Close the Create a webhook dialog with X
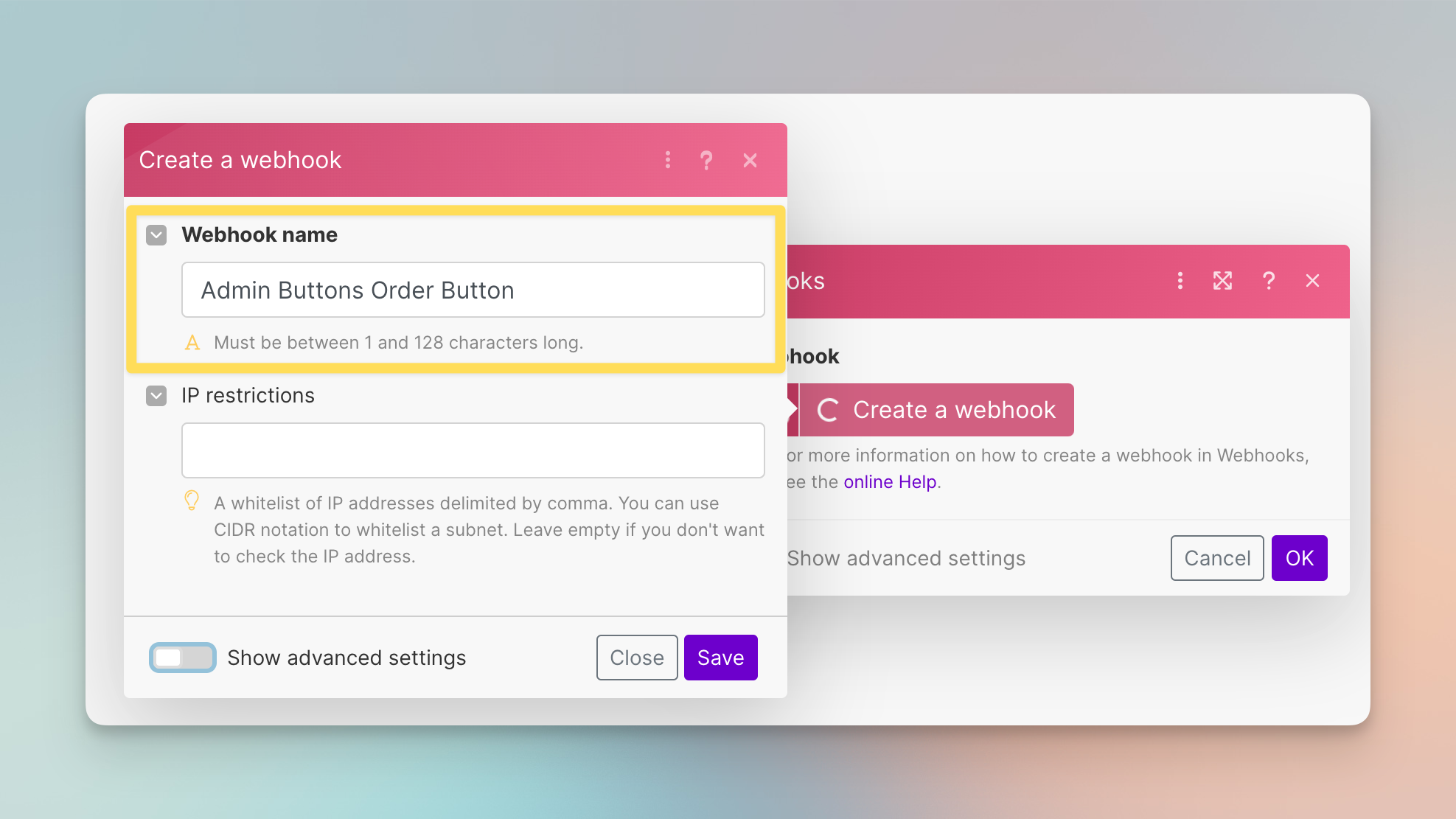The height and width of the screenshot is (819, 1456). 750,160
